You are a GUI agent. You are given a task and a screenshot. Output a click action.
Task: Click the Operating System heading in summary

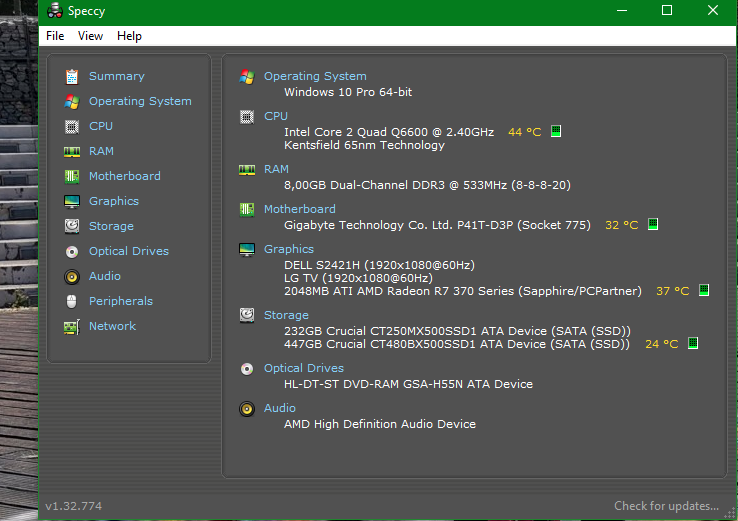315,76
